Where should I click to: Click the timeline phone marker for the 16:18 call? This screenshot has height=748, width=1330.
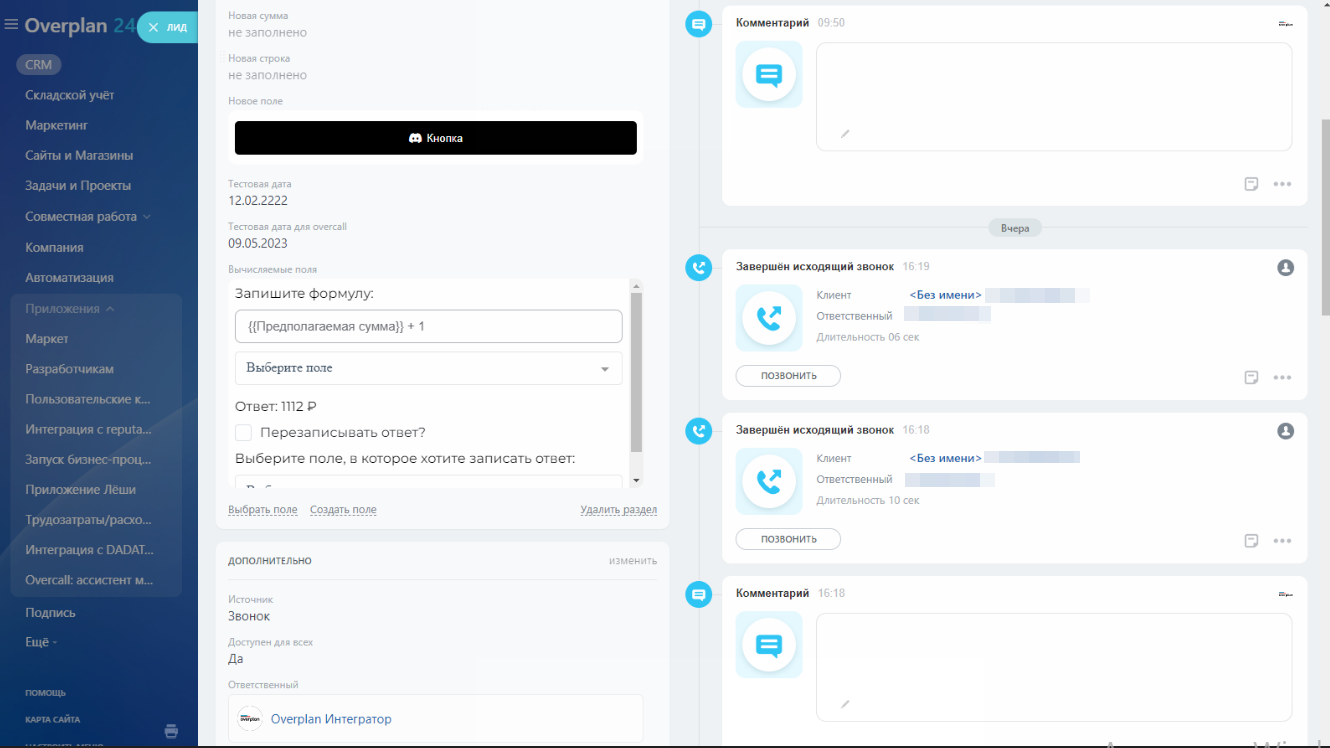699,431
